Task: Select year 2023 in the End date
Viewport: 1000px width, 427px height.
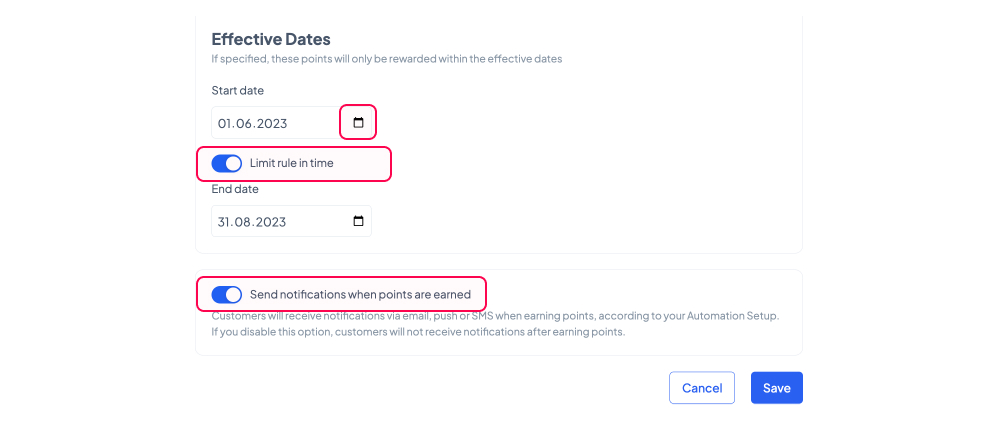Action: click(x=270, y=222)
